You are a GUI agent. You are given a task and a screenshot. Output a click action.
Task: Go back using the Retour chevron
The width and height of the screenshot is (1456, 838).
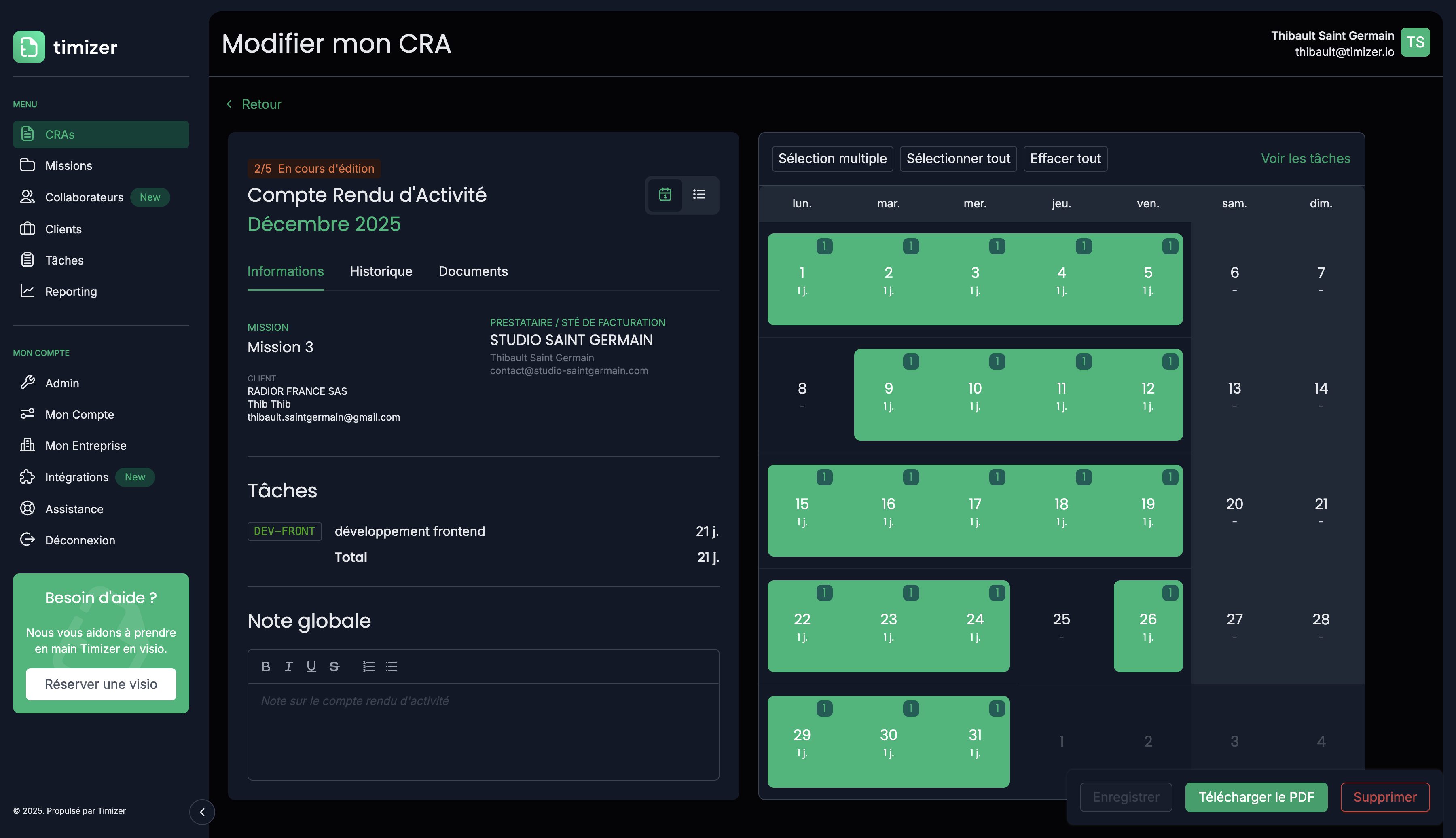(x=229, y=104)
